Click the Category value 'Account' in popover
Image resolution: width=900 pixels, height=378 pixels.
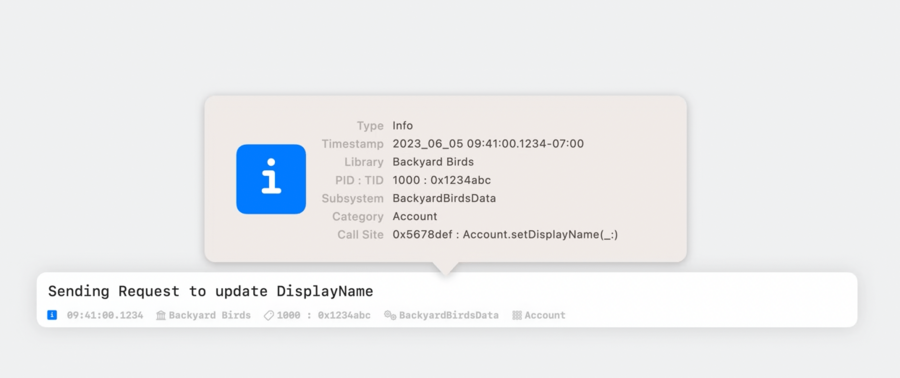click(x=414, y=217)
